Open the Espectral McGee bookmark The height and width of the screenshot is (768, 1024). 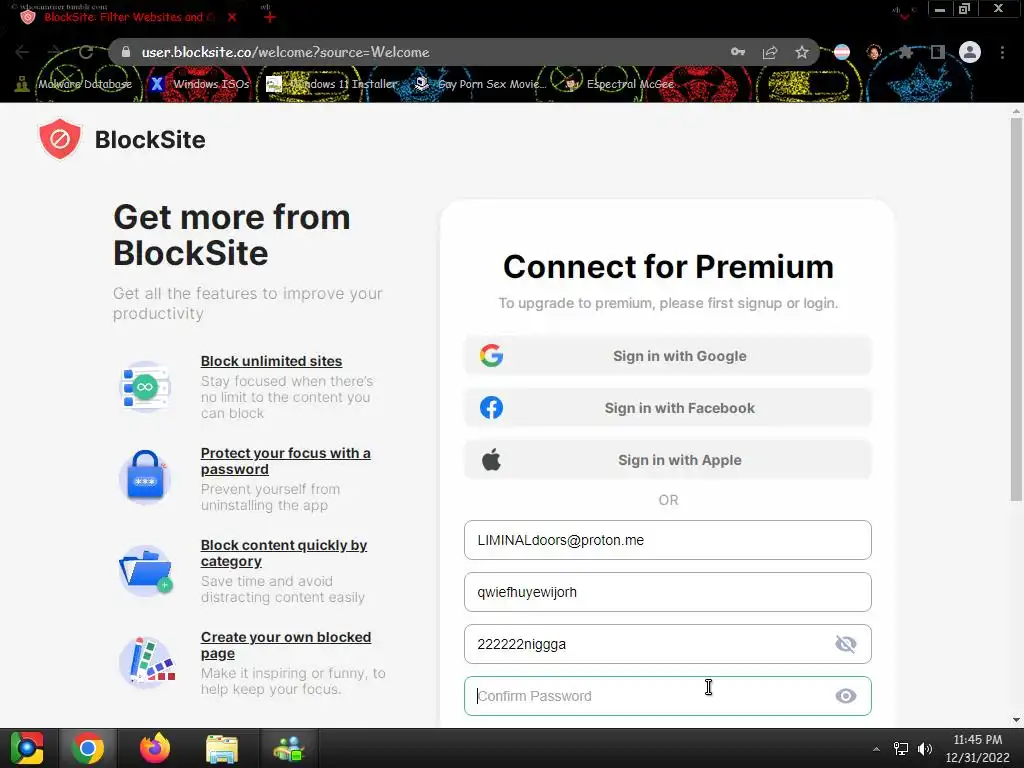click(x=619, y=84)
